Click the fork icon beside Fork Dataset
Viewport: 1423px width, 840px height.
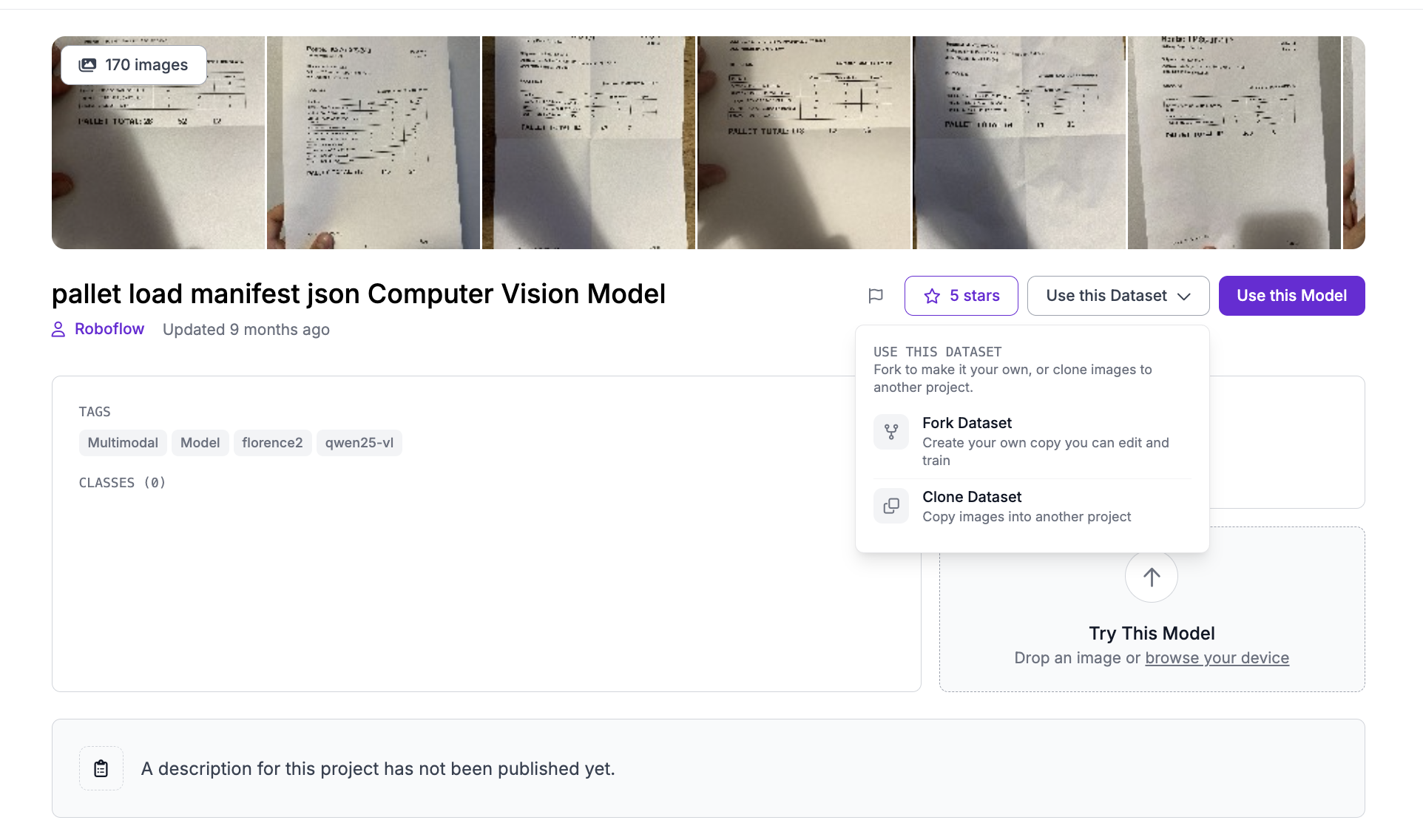891,432
